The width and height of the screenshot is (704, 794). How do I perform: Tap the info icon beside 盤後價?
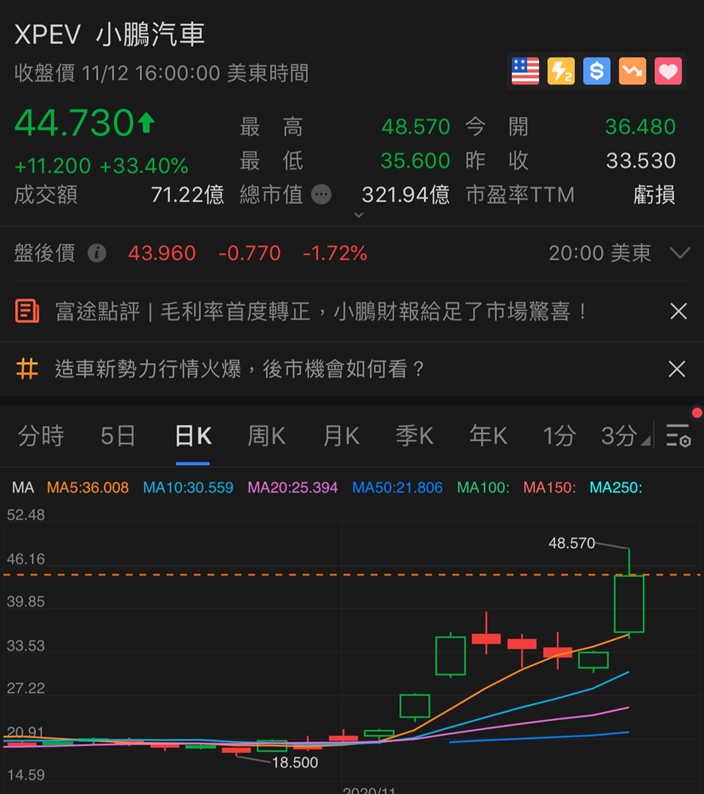[97, 253]
